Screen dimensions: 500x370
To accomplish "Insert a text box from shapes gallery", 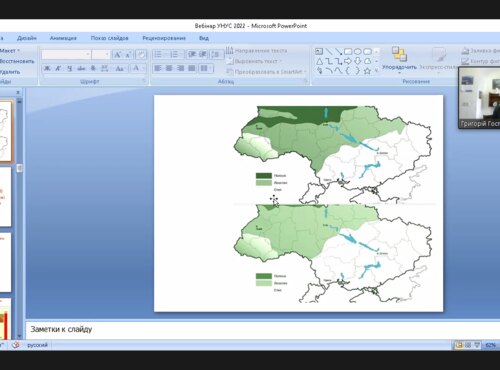I will tap(319, 51).
